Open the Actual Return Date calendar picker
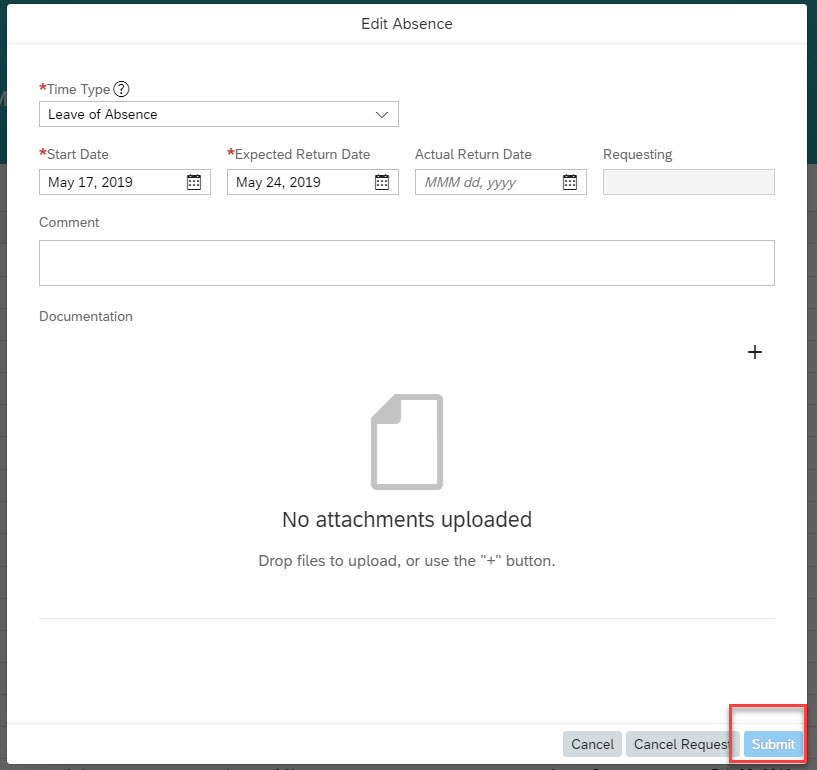817x770 pixels. 570,182
